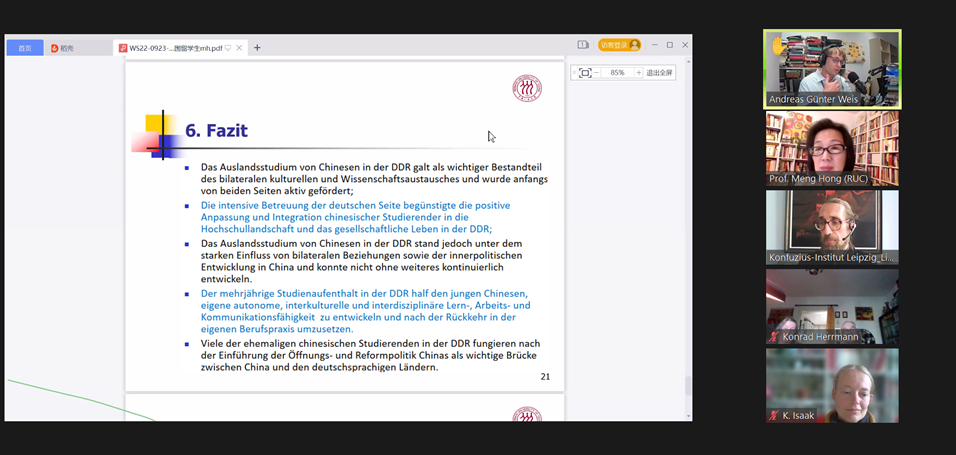The height and width of the screenshot is (455, 956).
Task: Click the university logo on the Fazit slide
Action: coord(527,88)
